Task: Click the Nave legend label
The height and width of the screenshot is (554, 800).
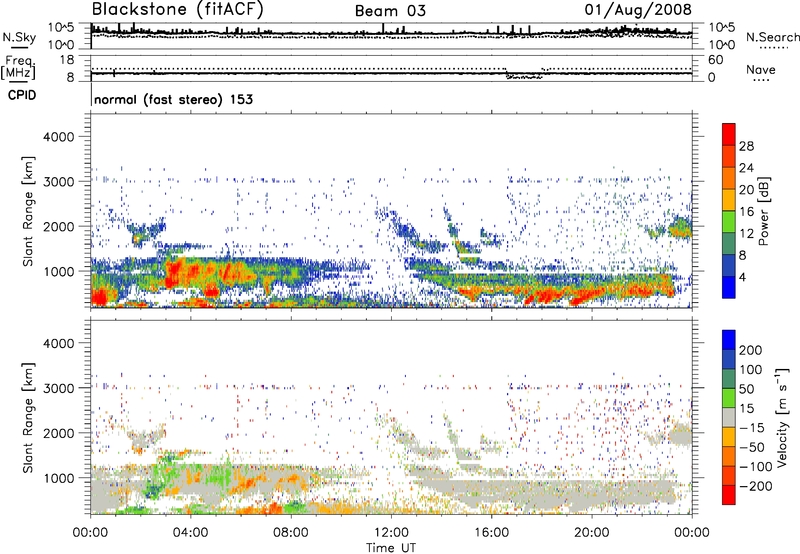Action: pos(761,69)
